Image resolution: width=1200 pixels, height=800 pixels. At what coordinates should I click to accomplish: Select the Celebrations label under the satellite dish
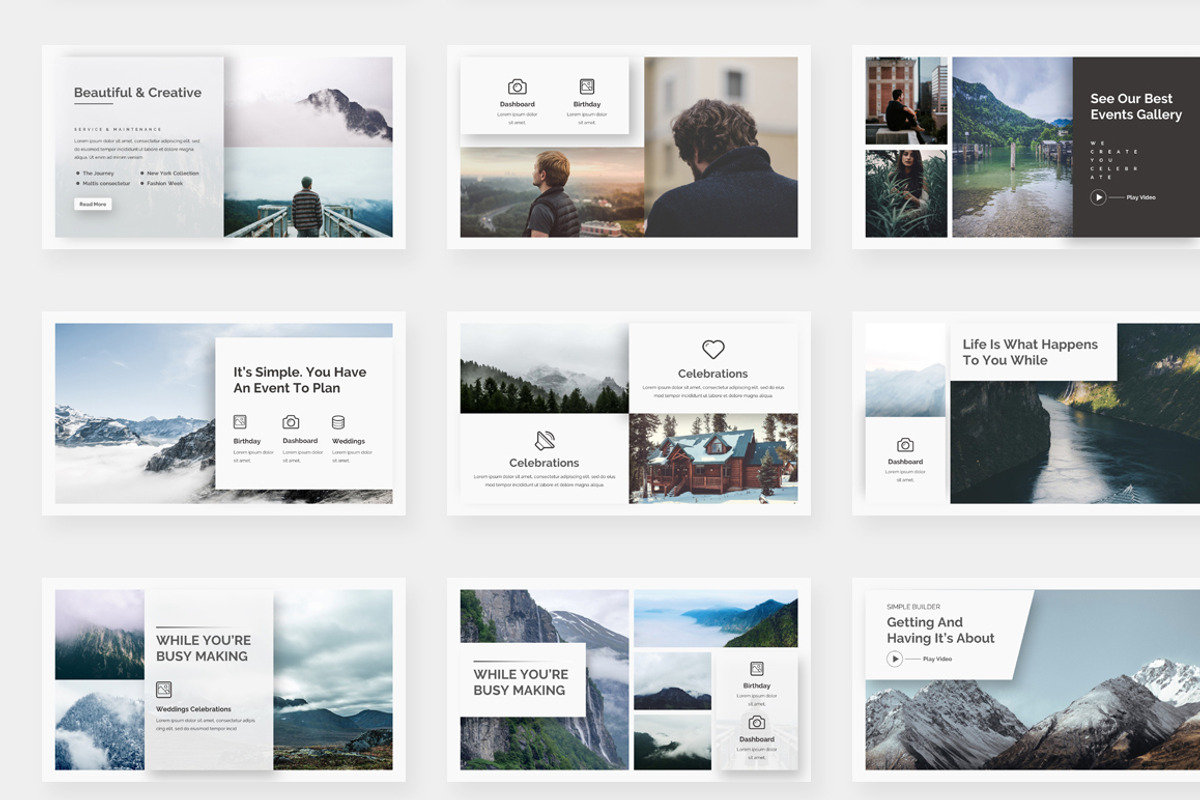coord(544,463)
